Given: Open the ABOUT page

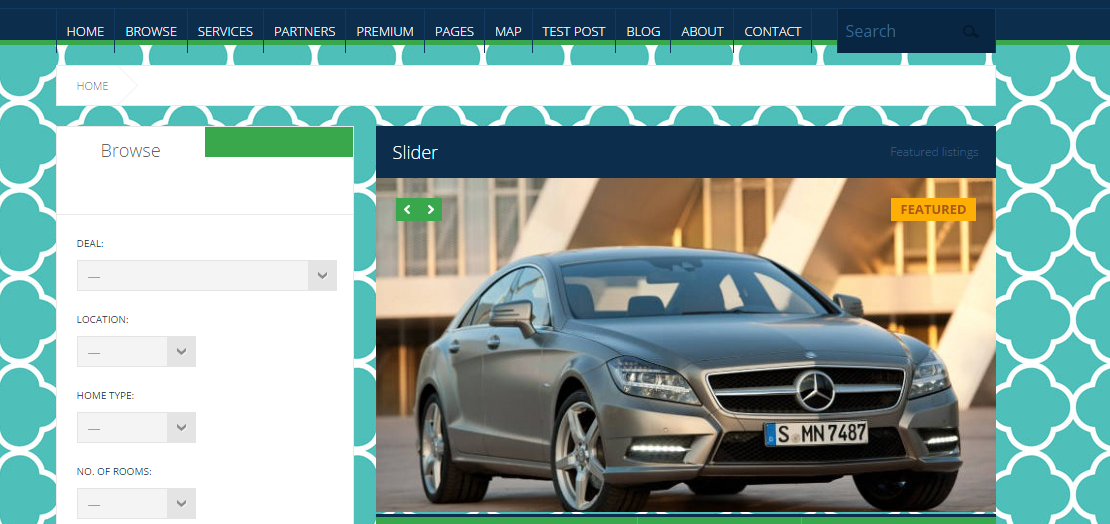Looking at the screenshot, I should click(x=702, y=31).
